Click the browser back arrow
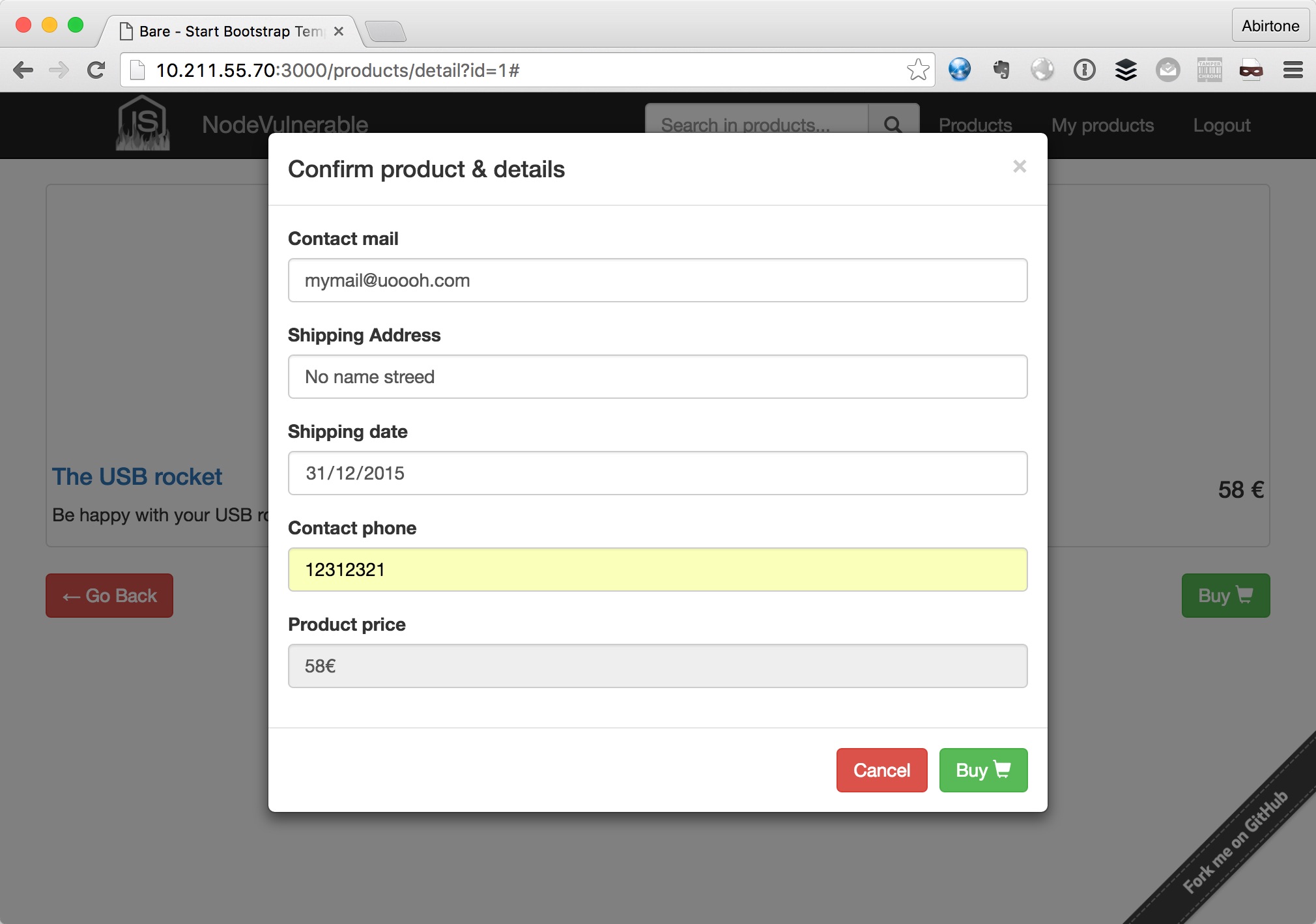Viewport: 1316px width, 924px height. click(x=25, y=69)
